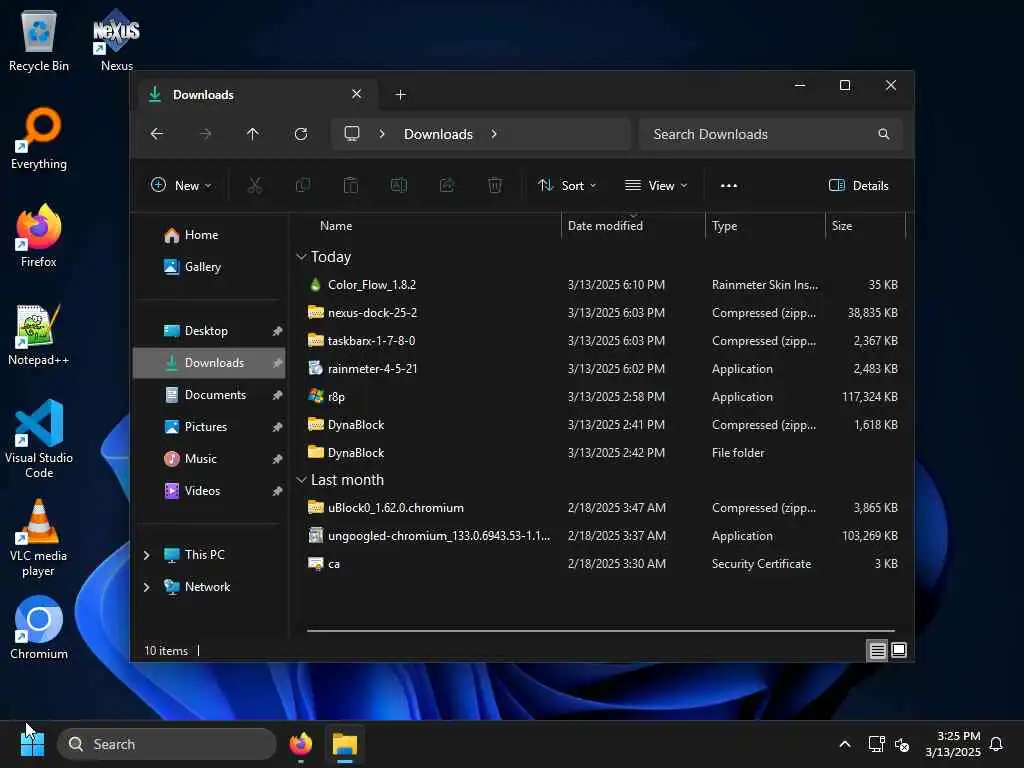Open the View dropdown menu
Image resolution: width=1024 pixels, height=768 pixels.
point(656,185)
